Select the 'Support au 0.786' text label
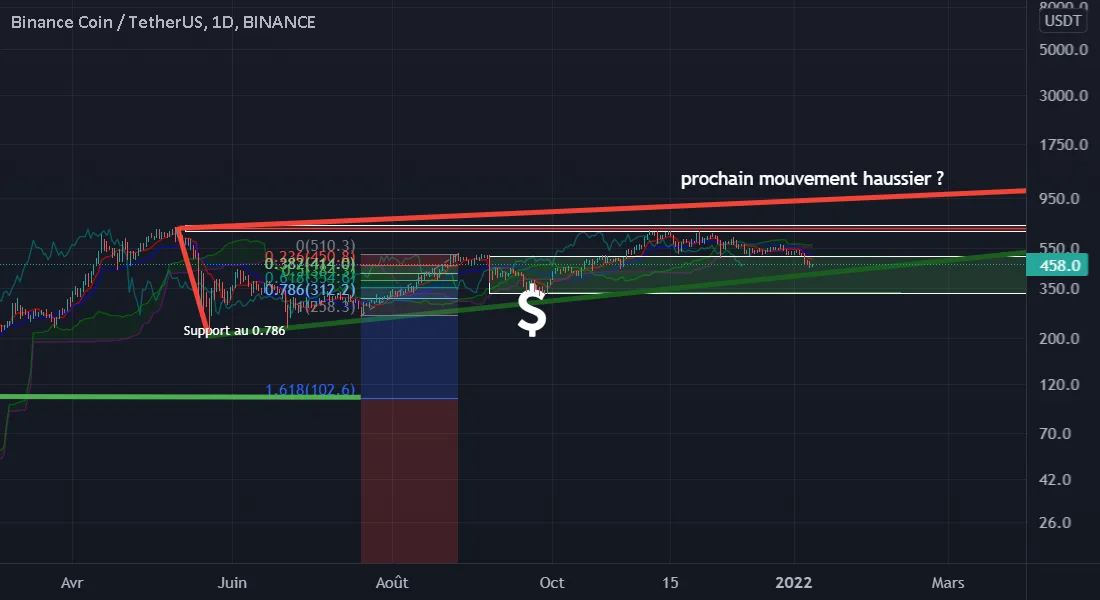The image size is (1100, 600). [234, 331]
